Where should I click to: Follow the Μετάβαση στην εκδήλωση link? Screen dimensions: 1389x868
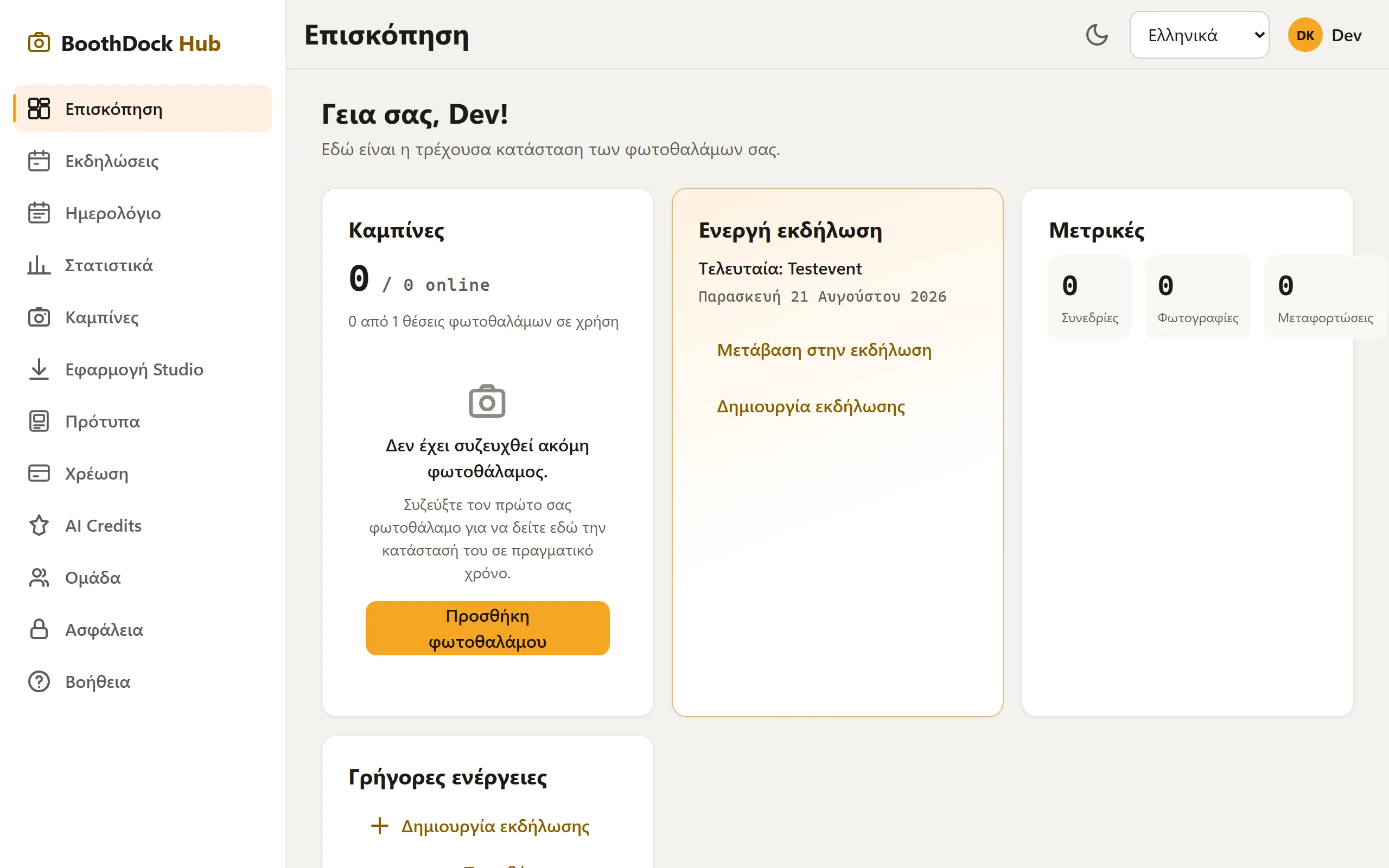click(x=824, y=349)
